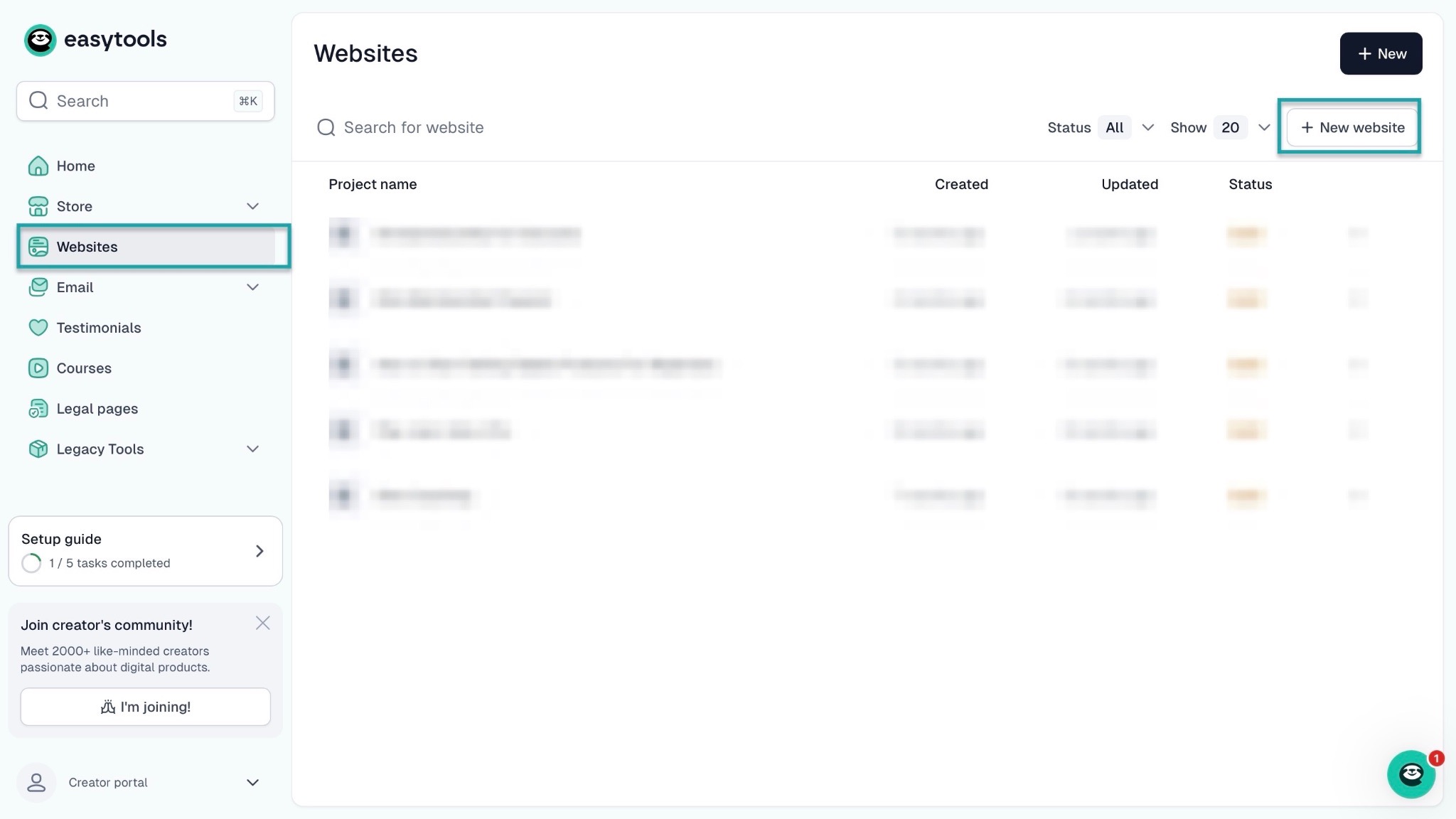This screenshot has width=1456, height=819.
Task: Open the Status All filter dropdown
Action: point(1127,128)
